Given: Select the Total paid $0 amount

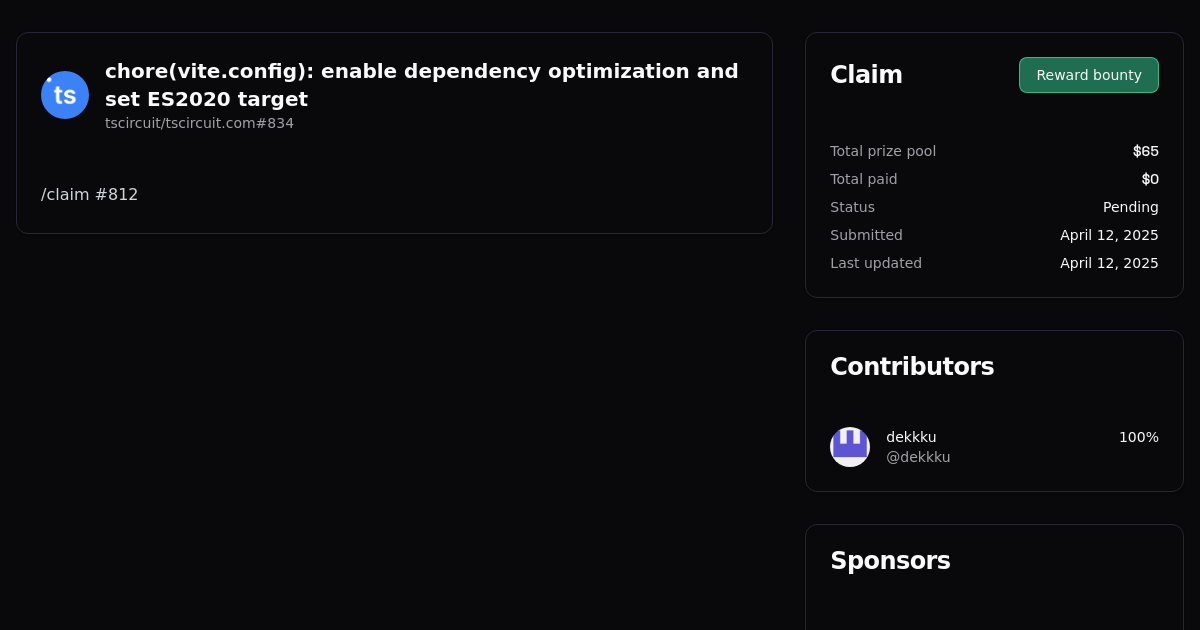Looking at the screenshot, I should click(1150, 179).
